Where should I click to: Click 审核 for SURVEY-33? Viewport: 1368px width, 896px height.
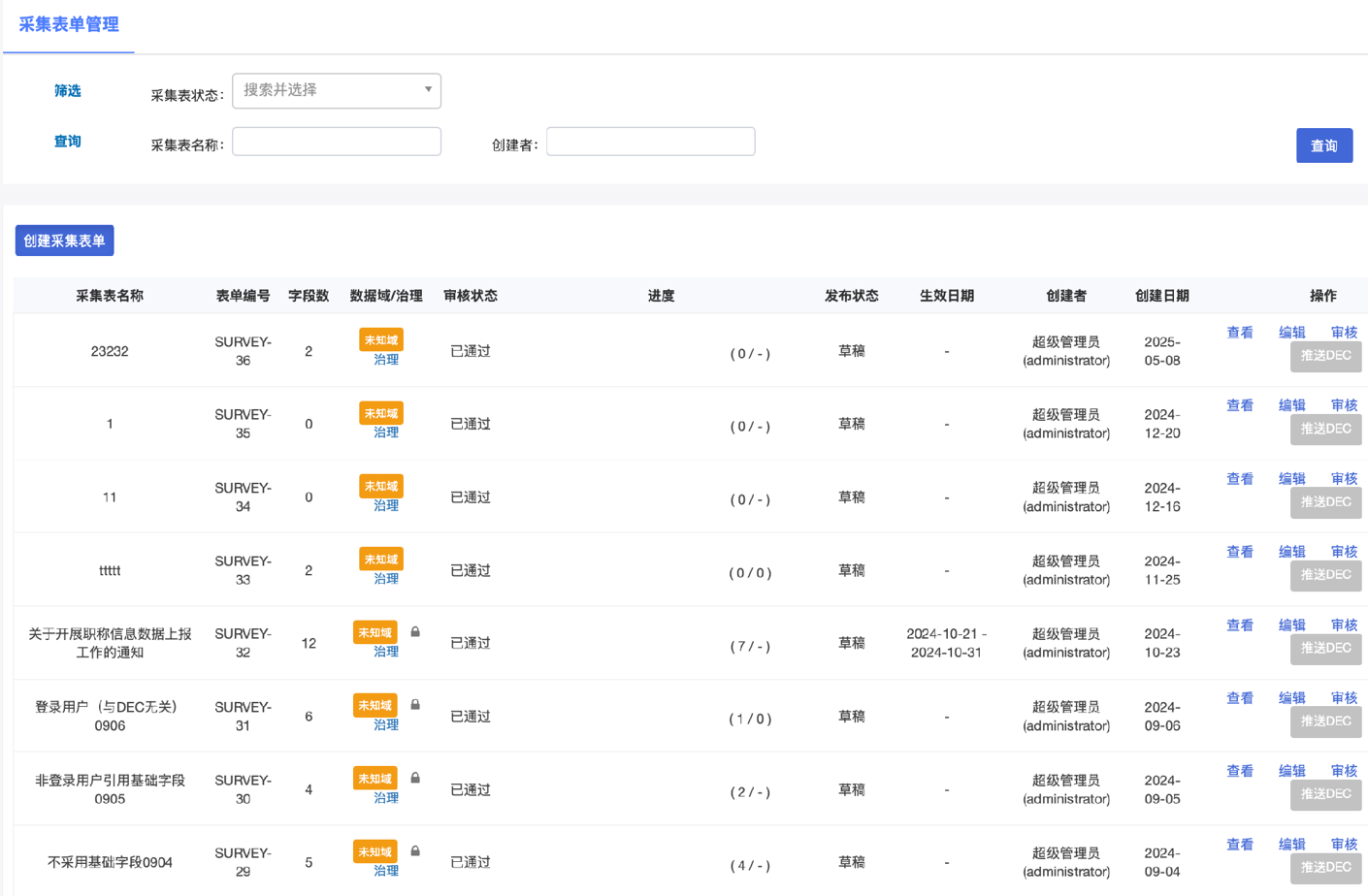pos(1345,552)
